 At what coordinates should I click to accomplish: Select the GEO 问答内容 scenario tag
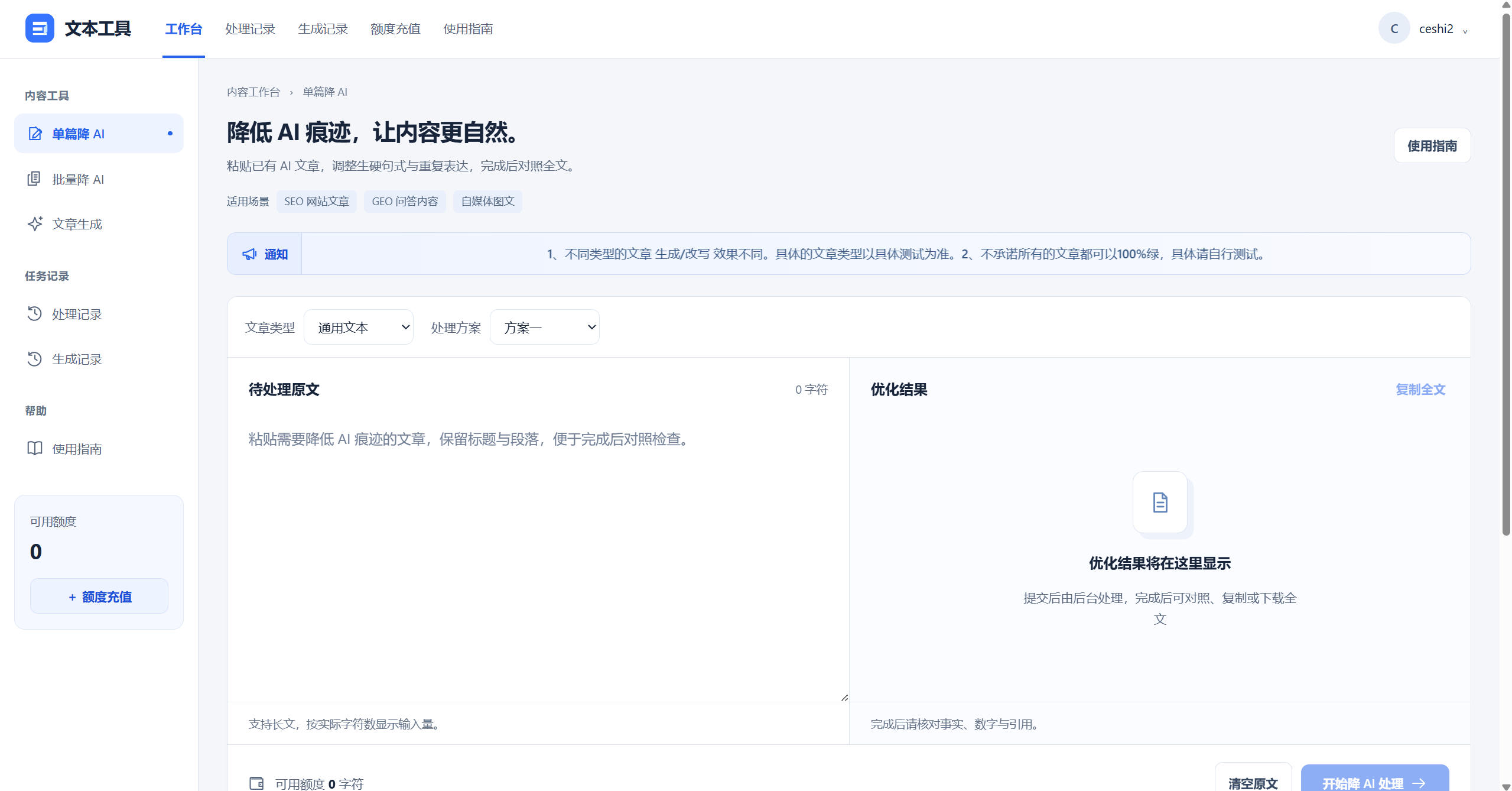405,202
